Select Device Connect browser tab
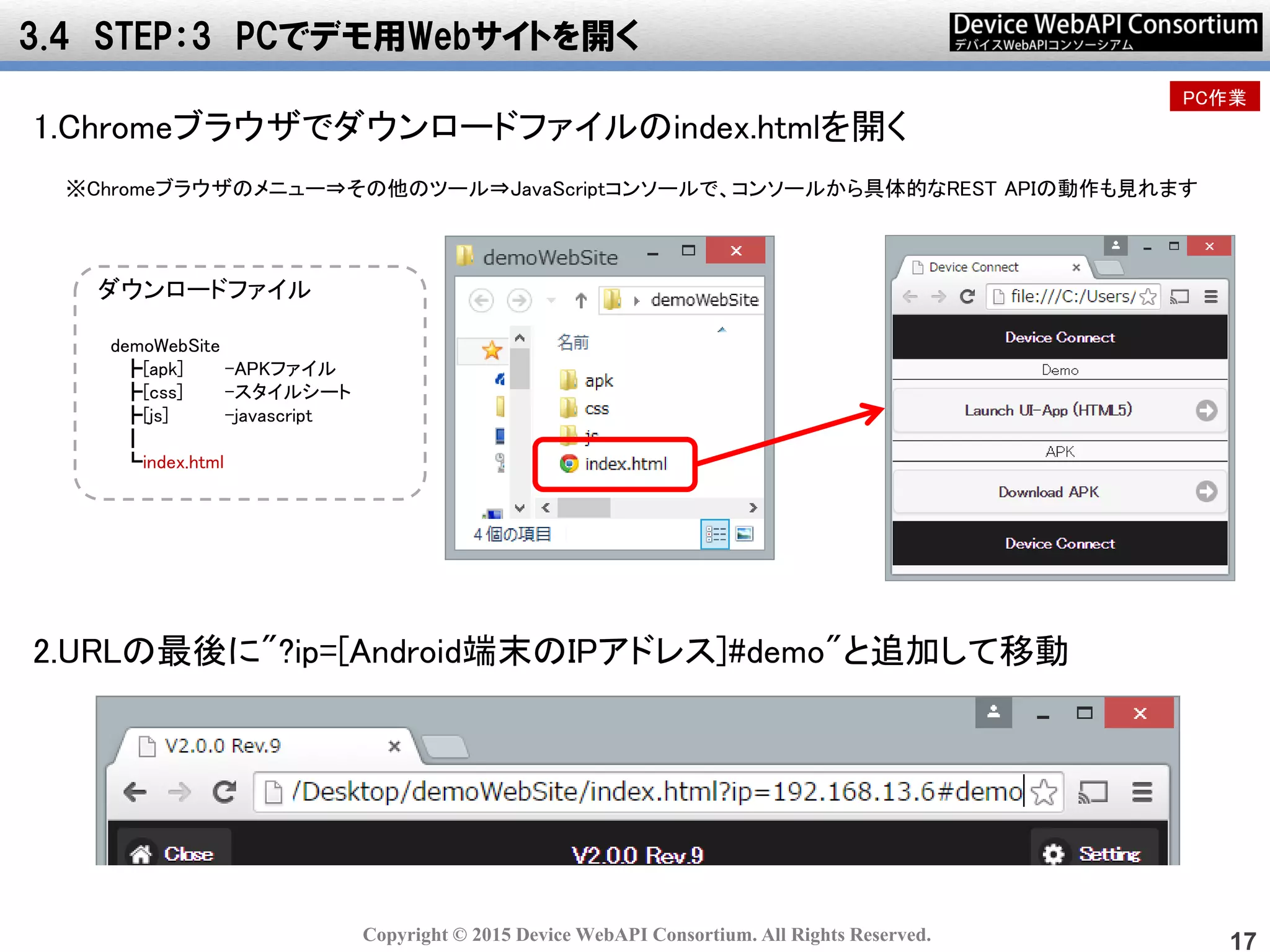 pyautogui.click(x=993, y=267)
